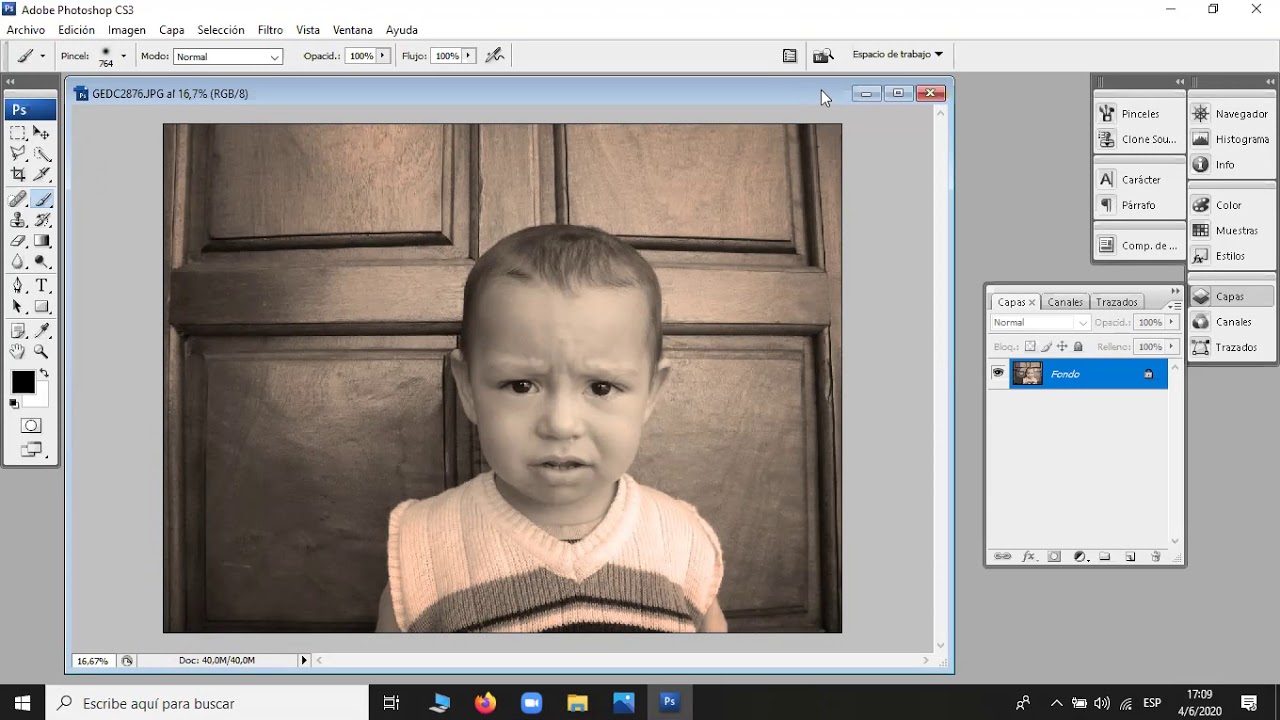1280x720 pixels.
Task: Toggle lock image pixels
Action: tap(1046, 347)
